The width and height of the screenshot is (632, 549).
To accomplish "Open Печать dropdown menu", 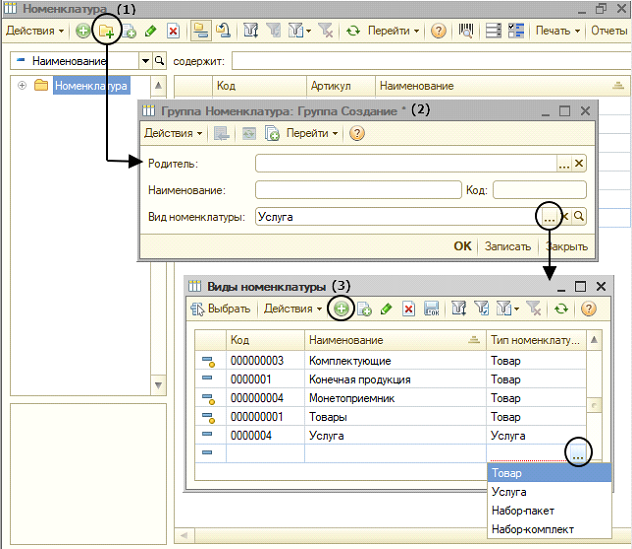I will (x=558, y=31).
